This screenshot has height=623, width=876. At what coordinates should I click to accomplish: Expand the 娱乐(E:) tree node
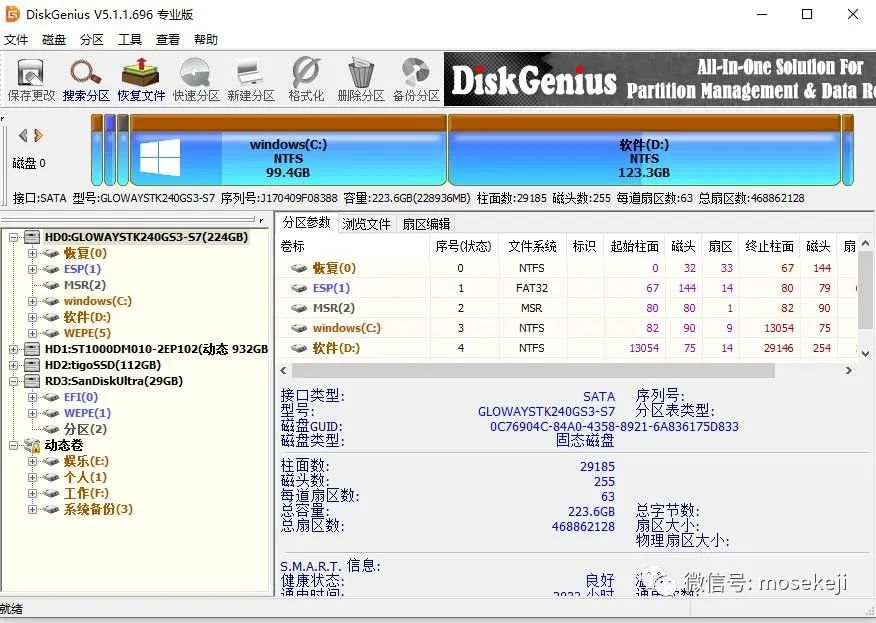32,462
